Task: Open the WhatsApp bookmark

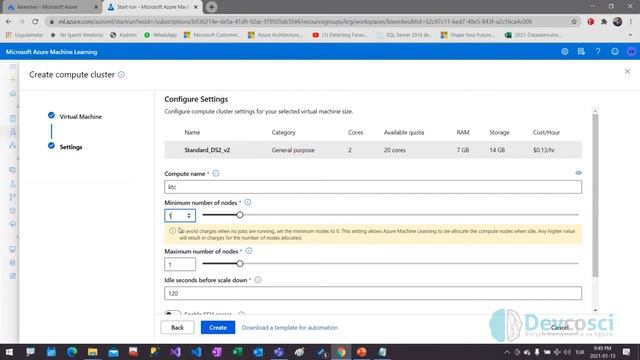Action: (x=160, y=35)
